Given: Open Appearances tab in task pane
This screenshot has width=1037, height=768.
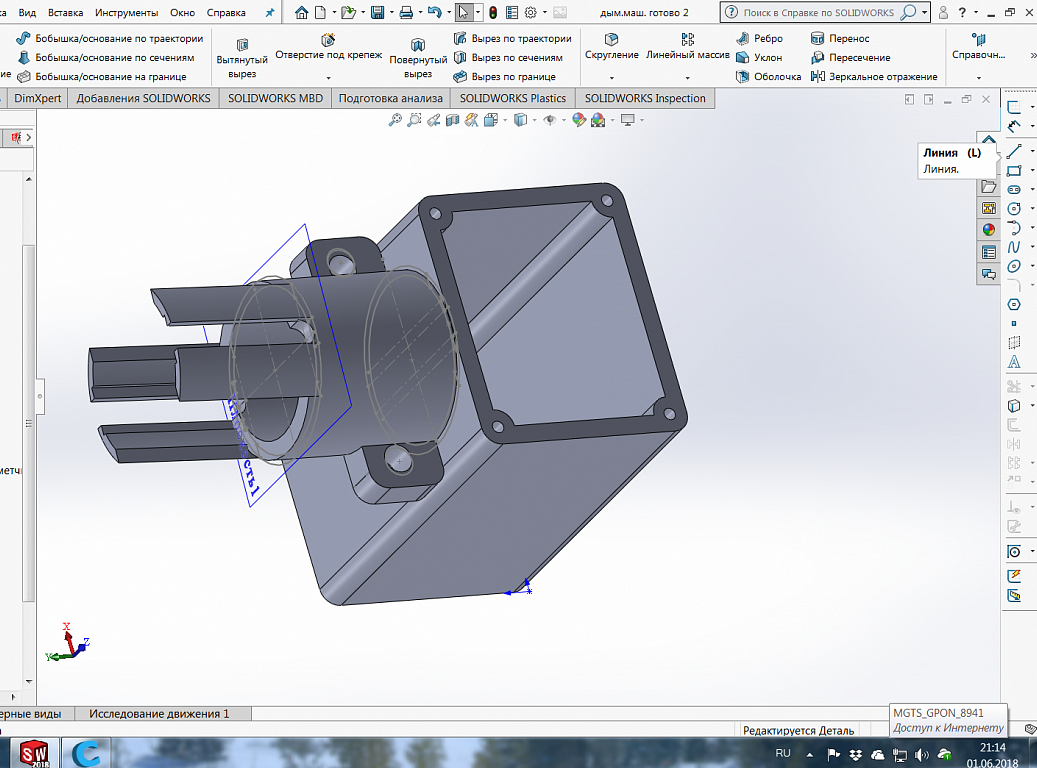Looking at the screenshot, I should 989,230.
